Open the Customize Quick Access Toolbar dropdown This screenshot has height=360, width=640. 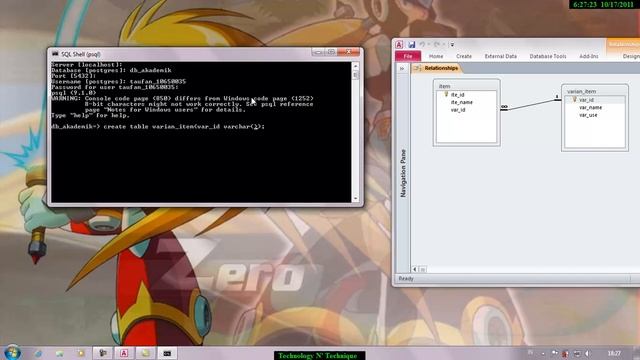(x=452, y=44)
